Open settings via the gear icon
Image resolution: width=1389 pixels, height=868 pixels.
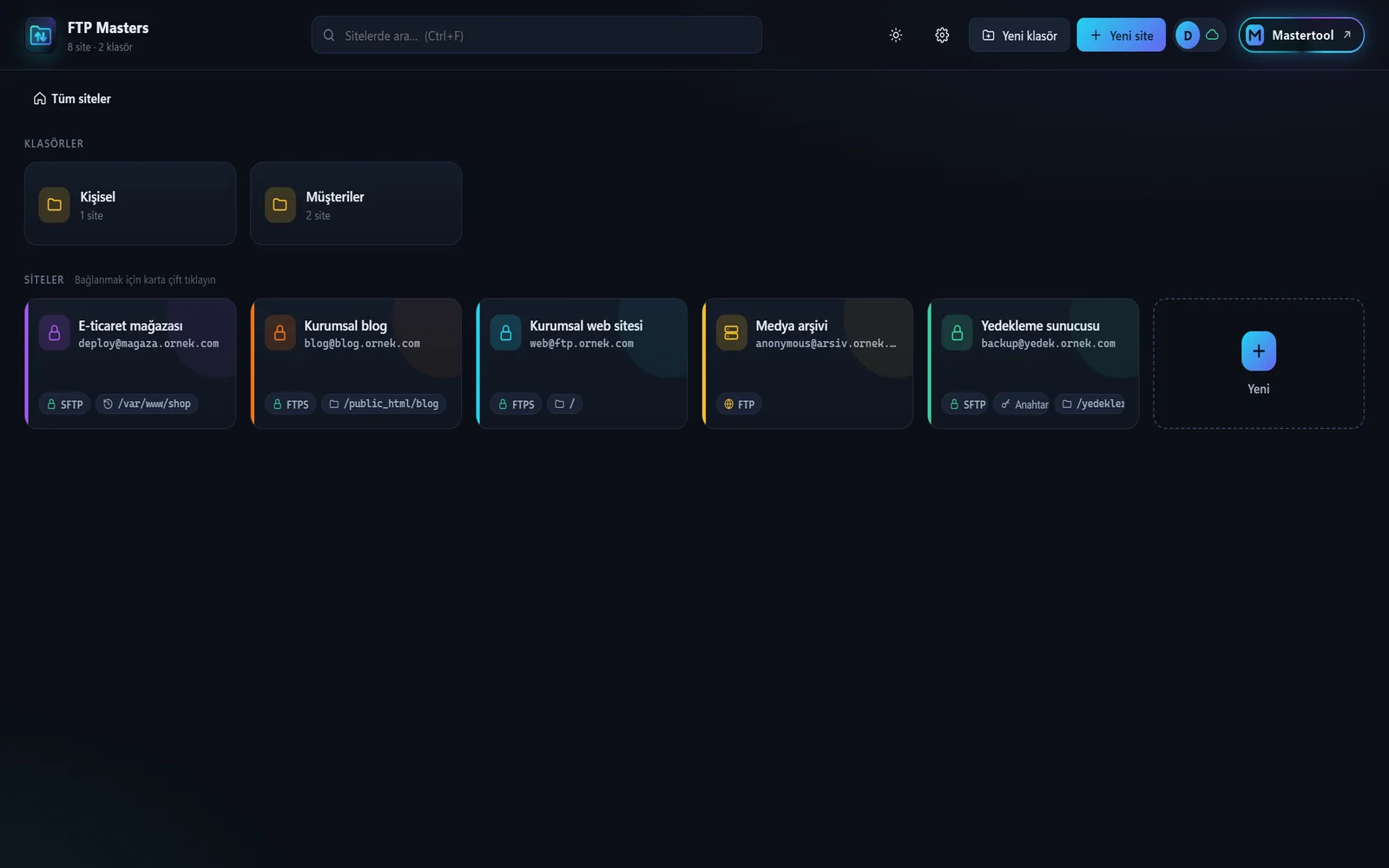coord(942,36)
